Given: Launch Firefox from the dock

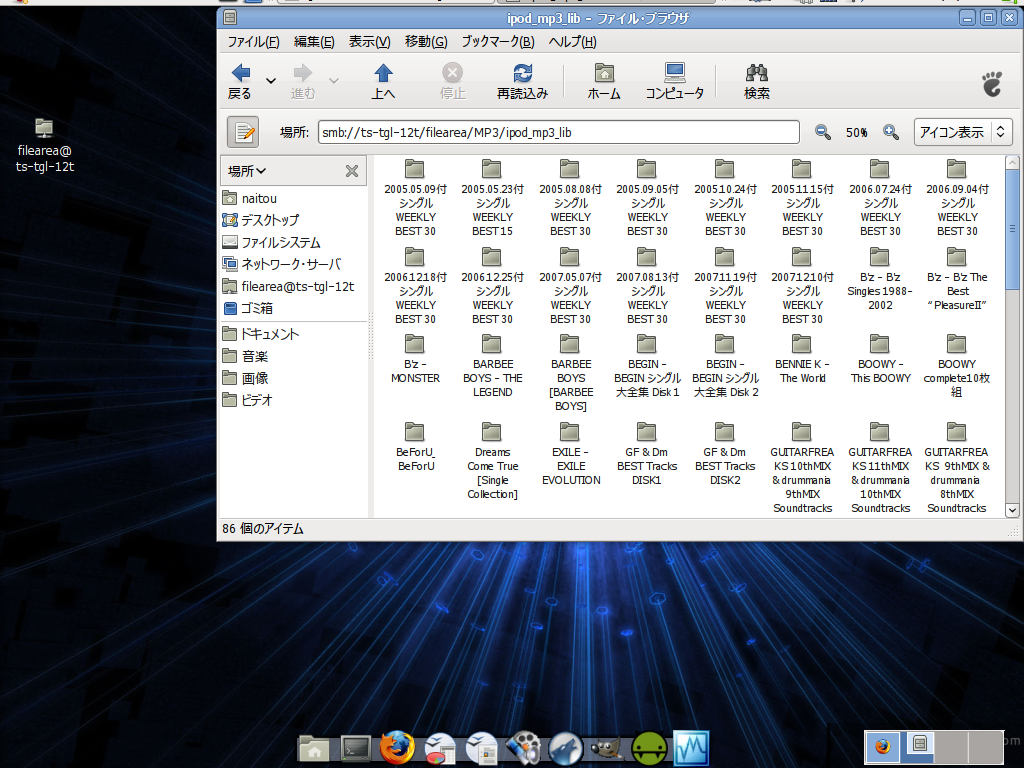Looking at the screenshot, I should pyautogui.click(x=397, y=748).
